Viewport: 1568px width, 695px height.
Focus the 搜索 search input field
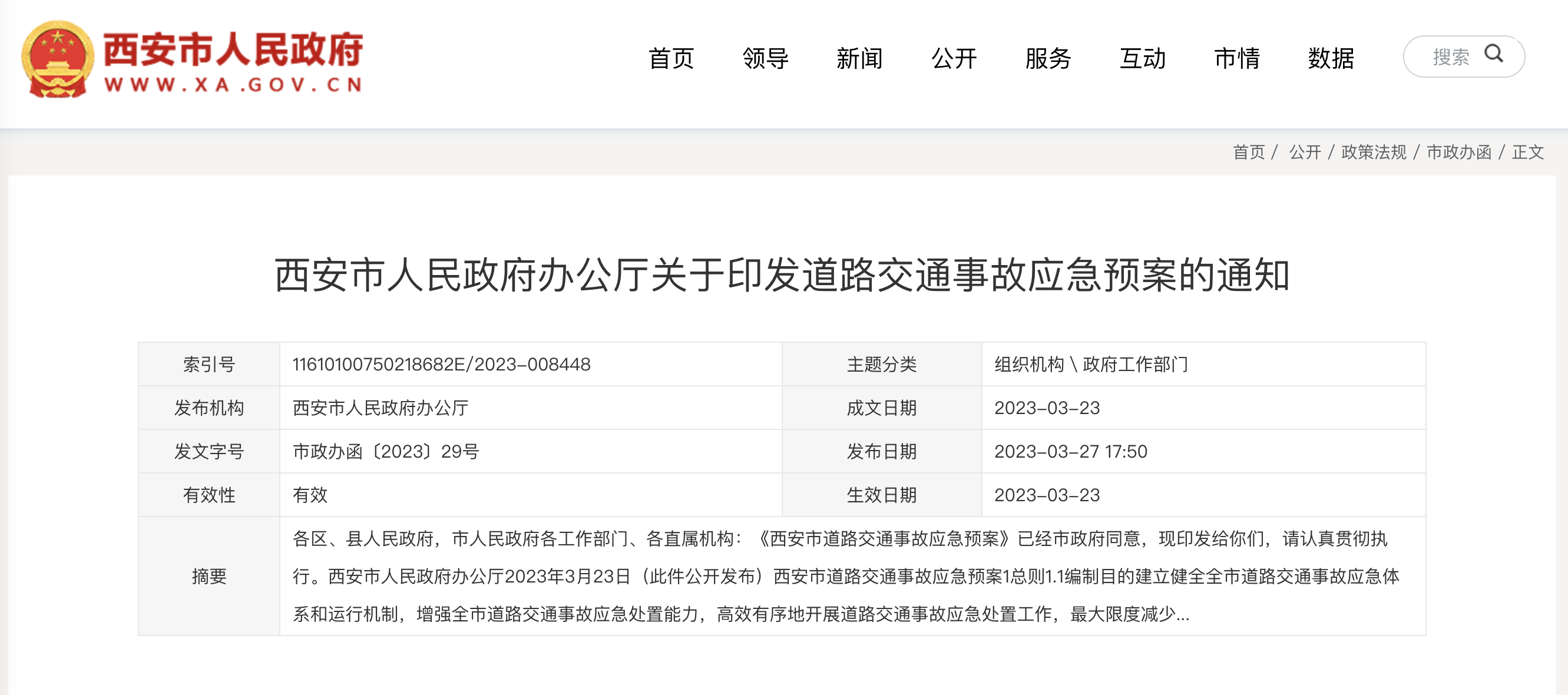click(1450, 57)
